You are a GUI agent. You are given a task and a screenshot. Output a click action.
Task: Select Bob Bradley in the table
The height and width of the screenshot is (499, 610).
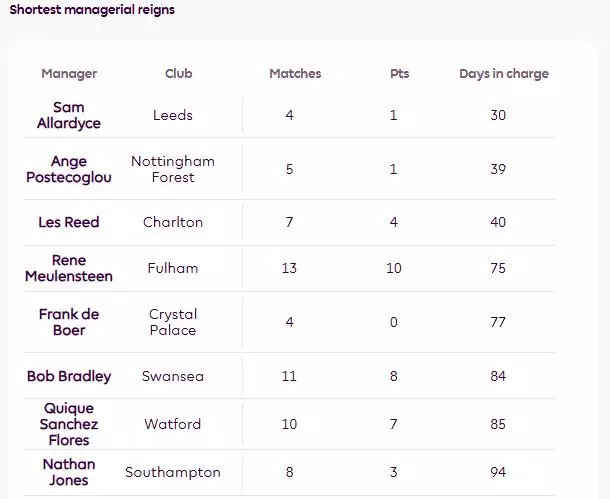point(69,376)
